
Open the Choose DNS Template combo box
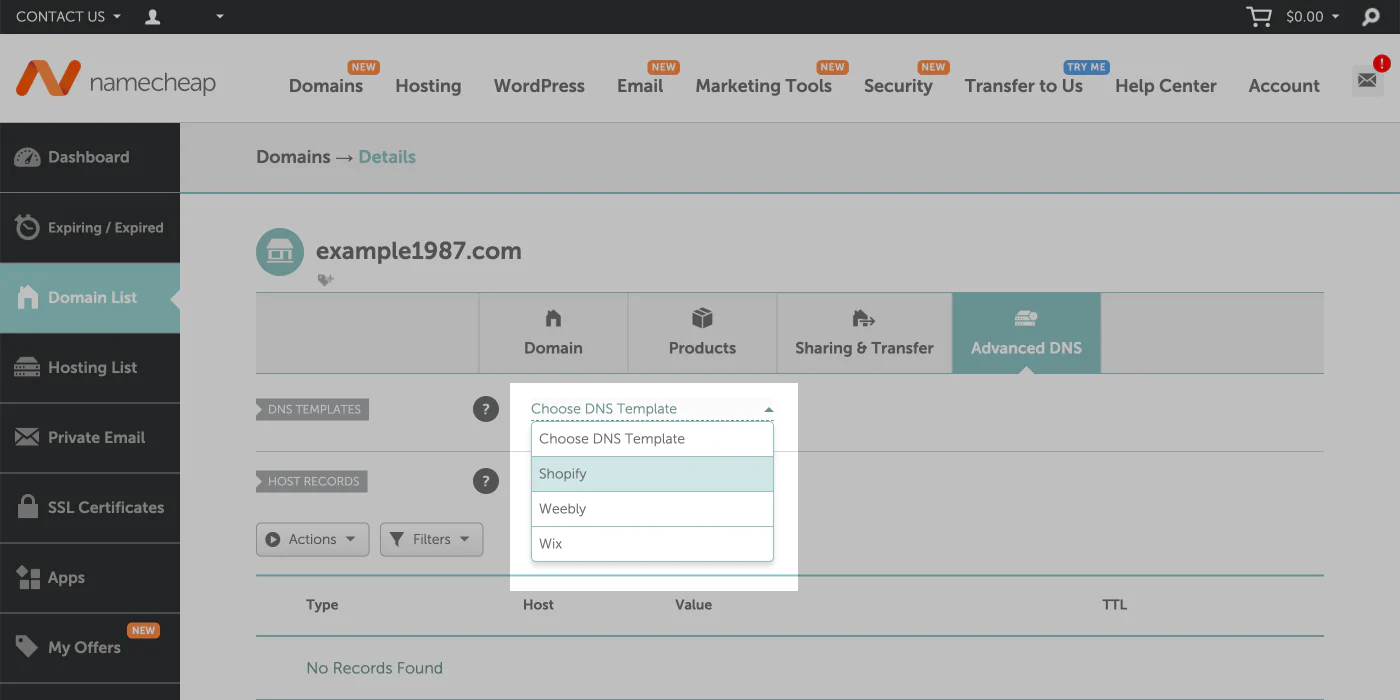[652, 409]
